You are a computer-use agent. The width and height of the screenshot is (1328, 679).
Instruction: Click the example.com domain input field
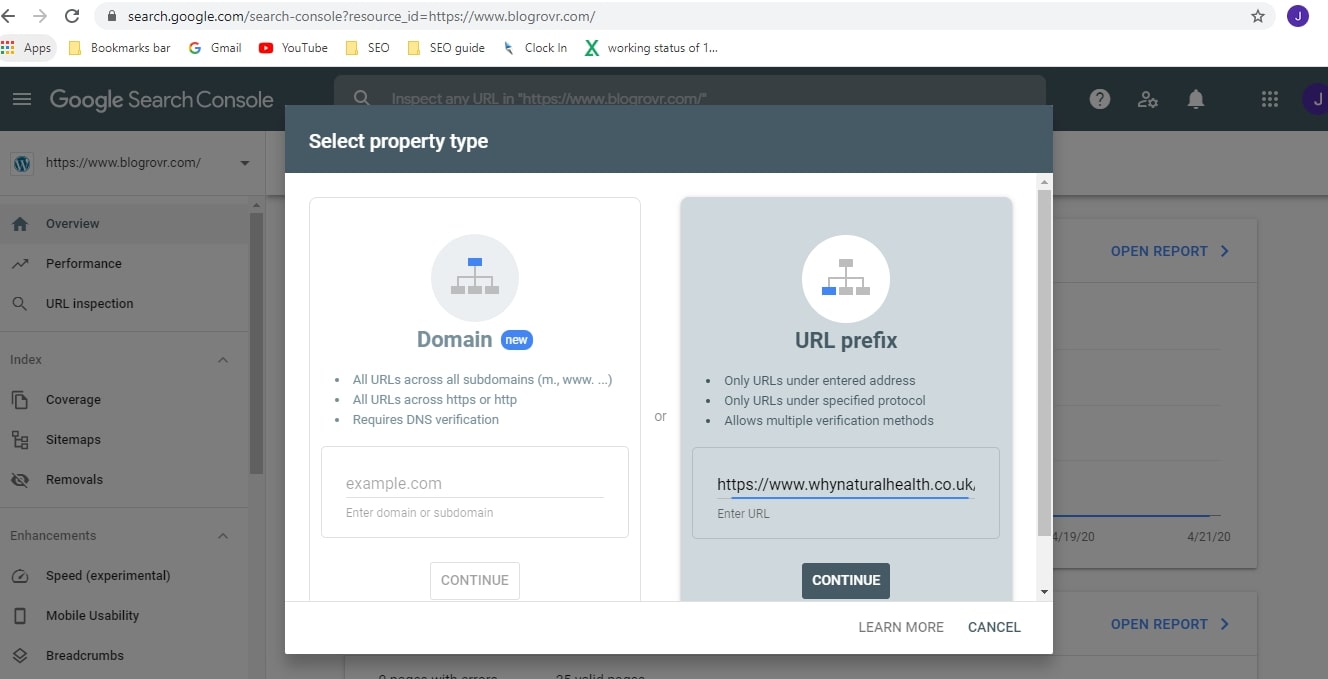pyautogui.click(x=474, y=483)
